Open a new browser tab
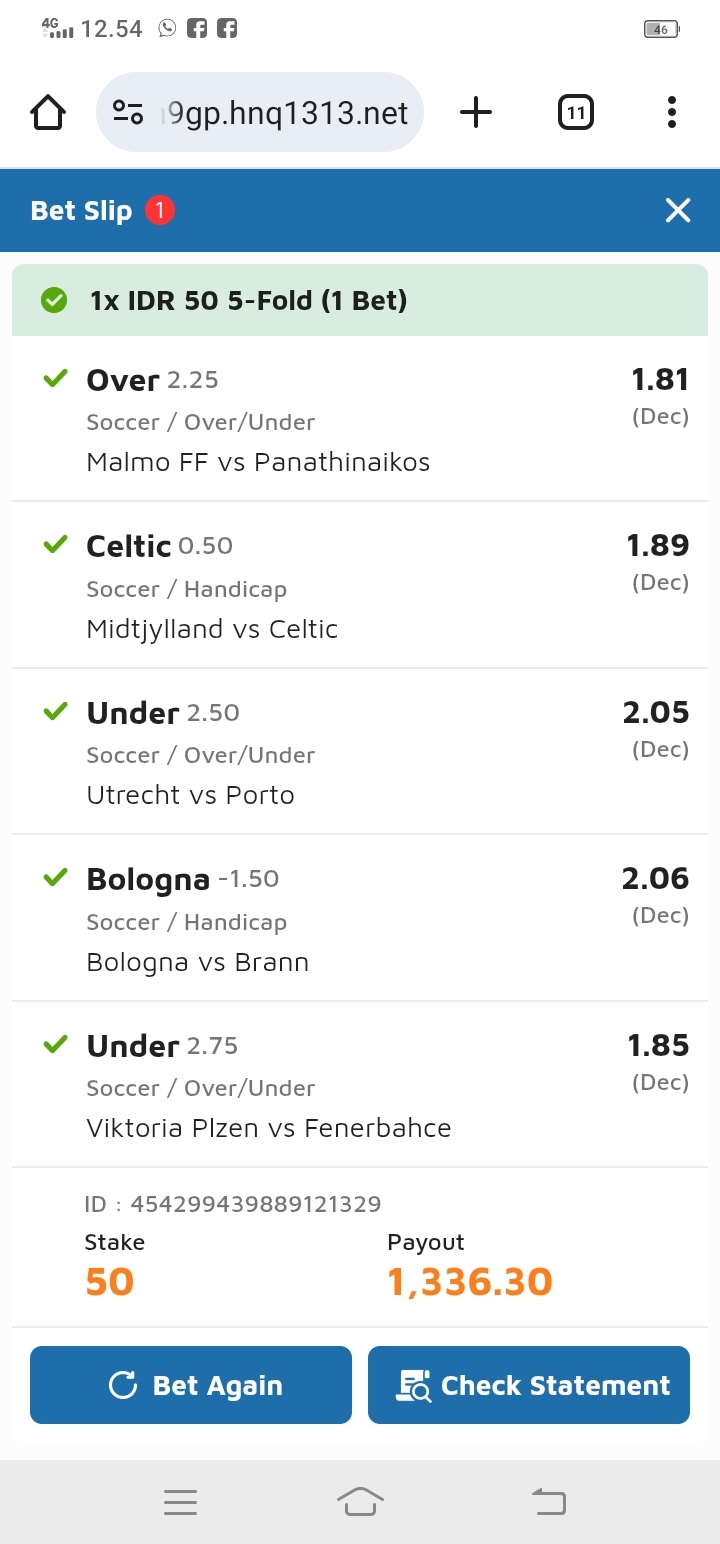Screen dimensions: 720x1544 476,113
